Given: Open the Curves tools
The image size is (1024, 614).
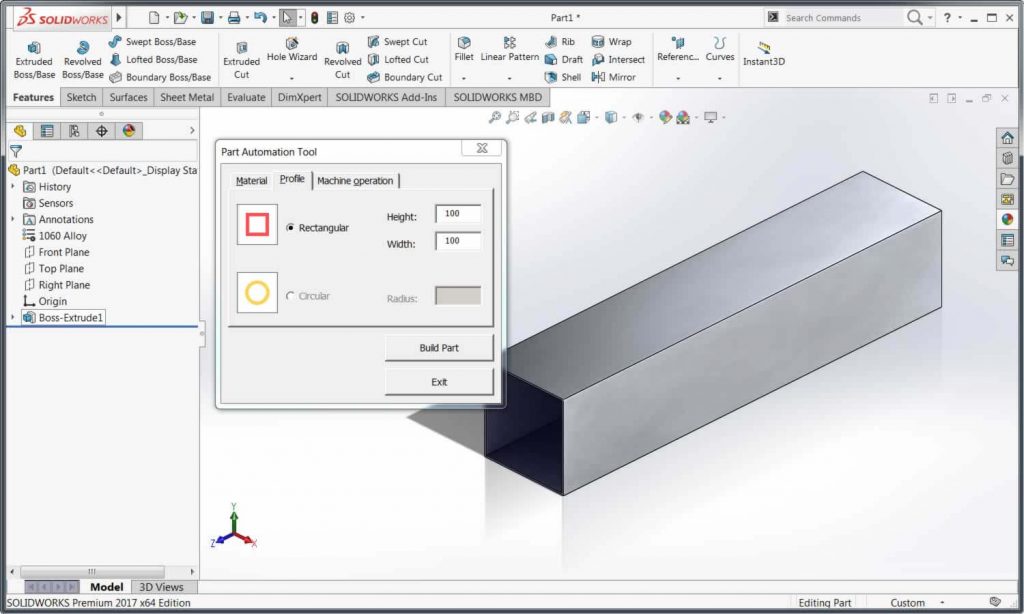Looking at the screenshot, I should point(720,50).
